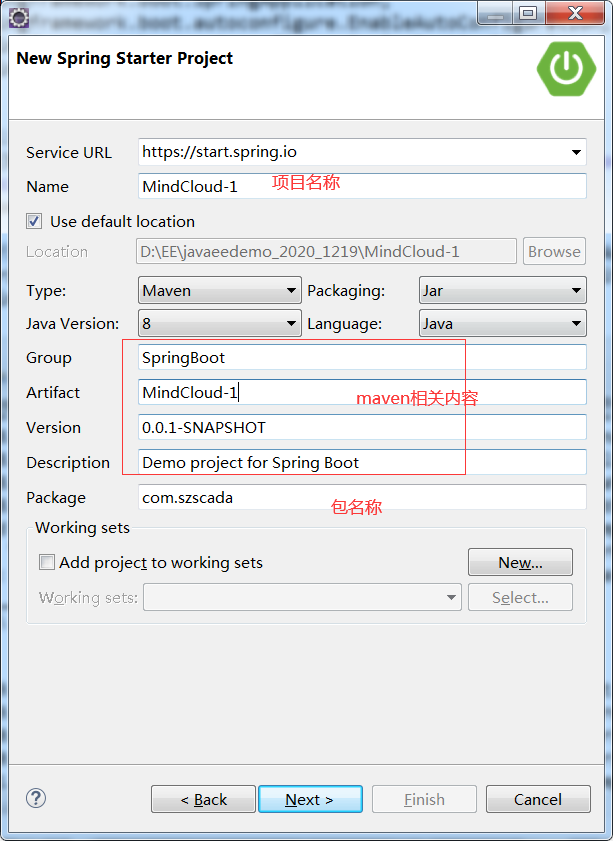Click the Browse location button
The width and height of the screenshot is (613, 841).
(x=554, y=251)
